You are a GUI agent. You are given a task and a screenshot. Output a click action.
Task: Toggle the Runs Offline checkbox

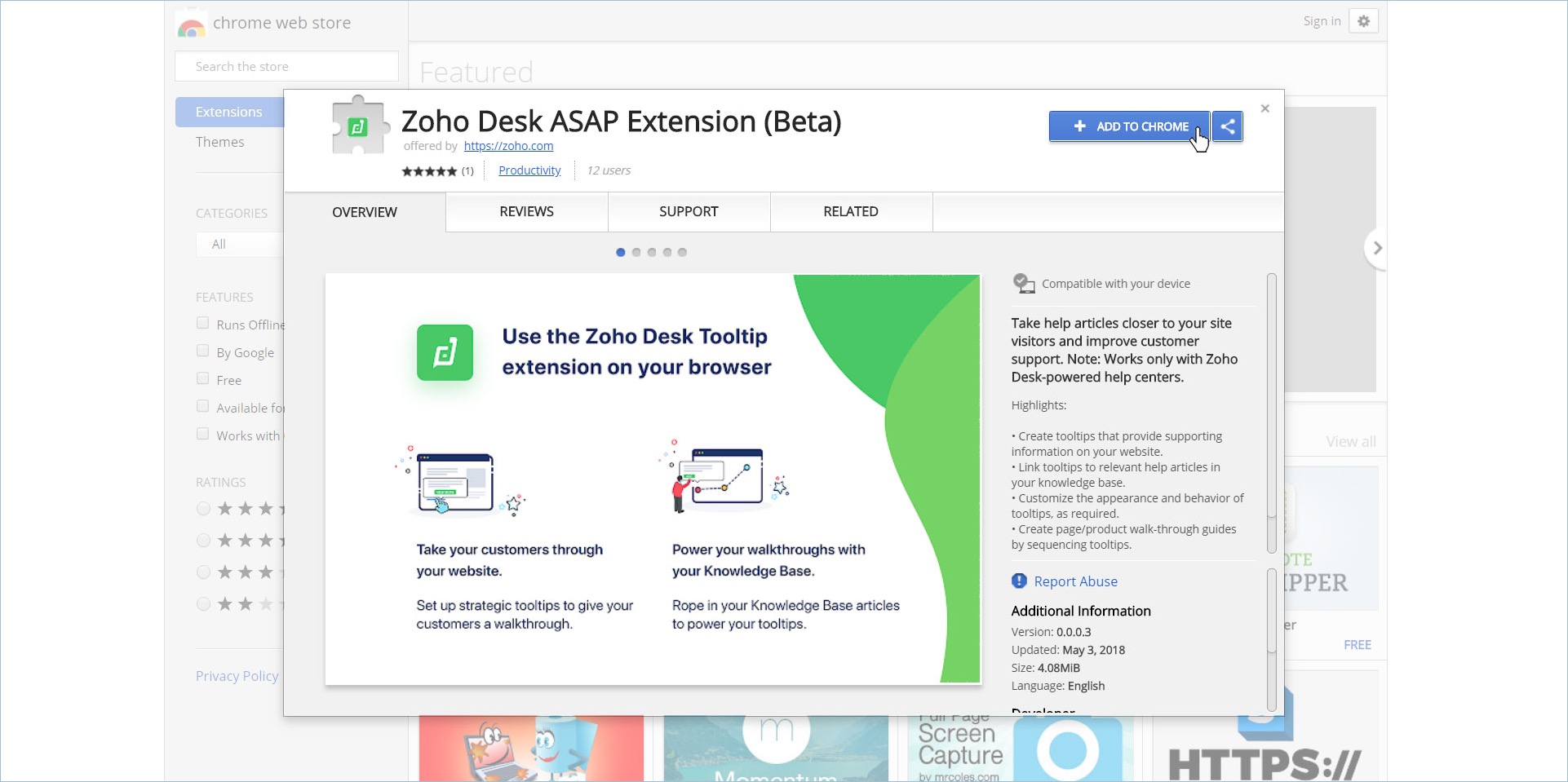(x=203, y=324)
